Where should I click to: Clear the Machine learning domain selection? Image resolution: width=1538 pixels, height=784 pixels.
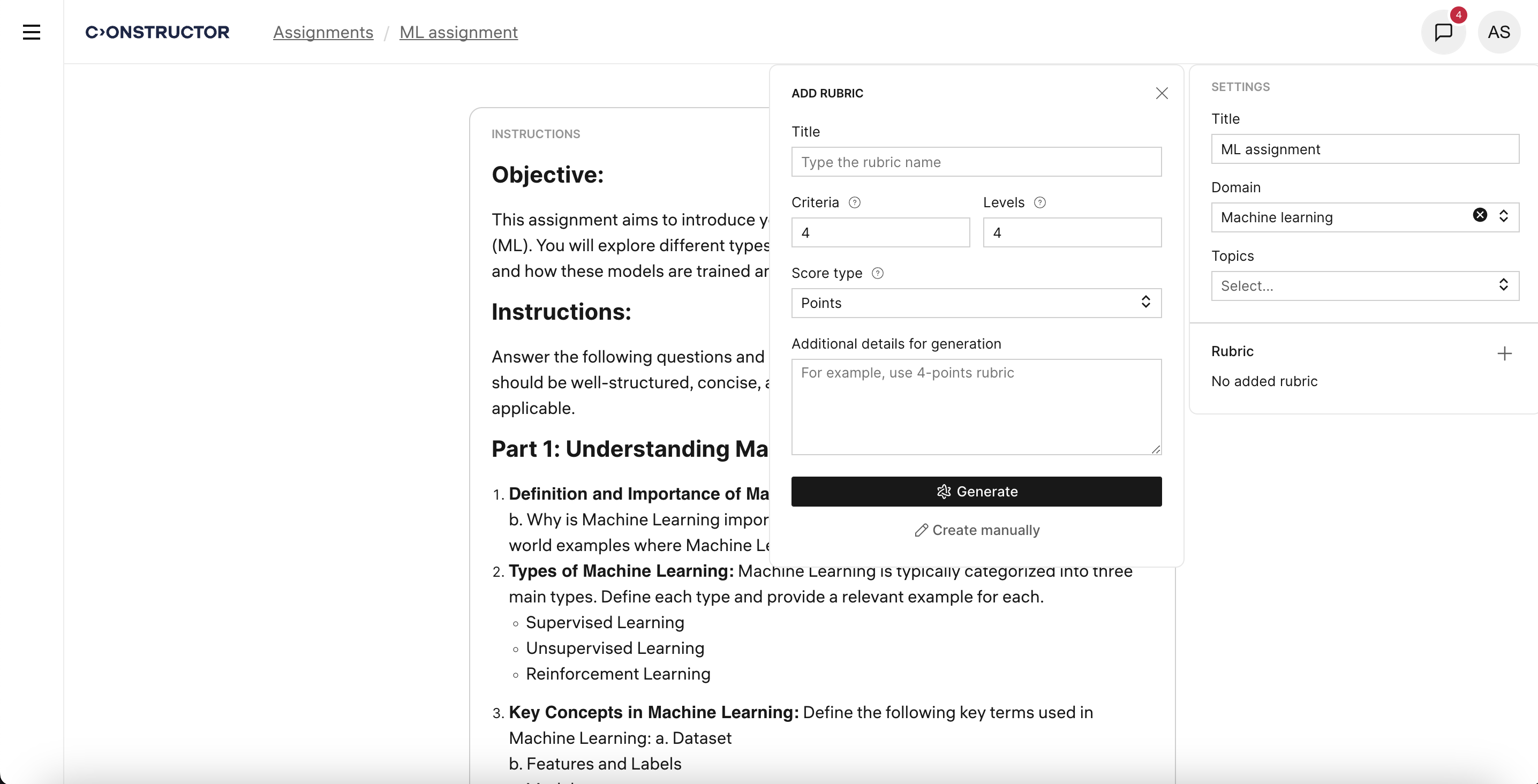tap(1480, 214)
